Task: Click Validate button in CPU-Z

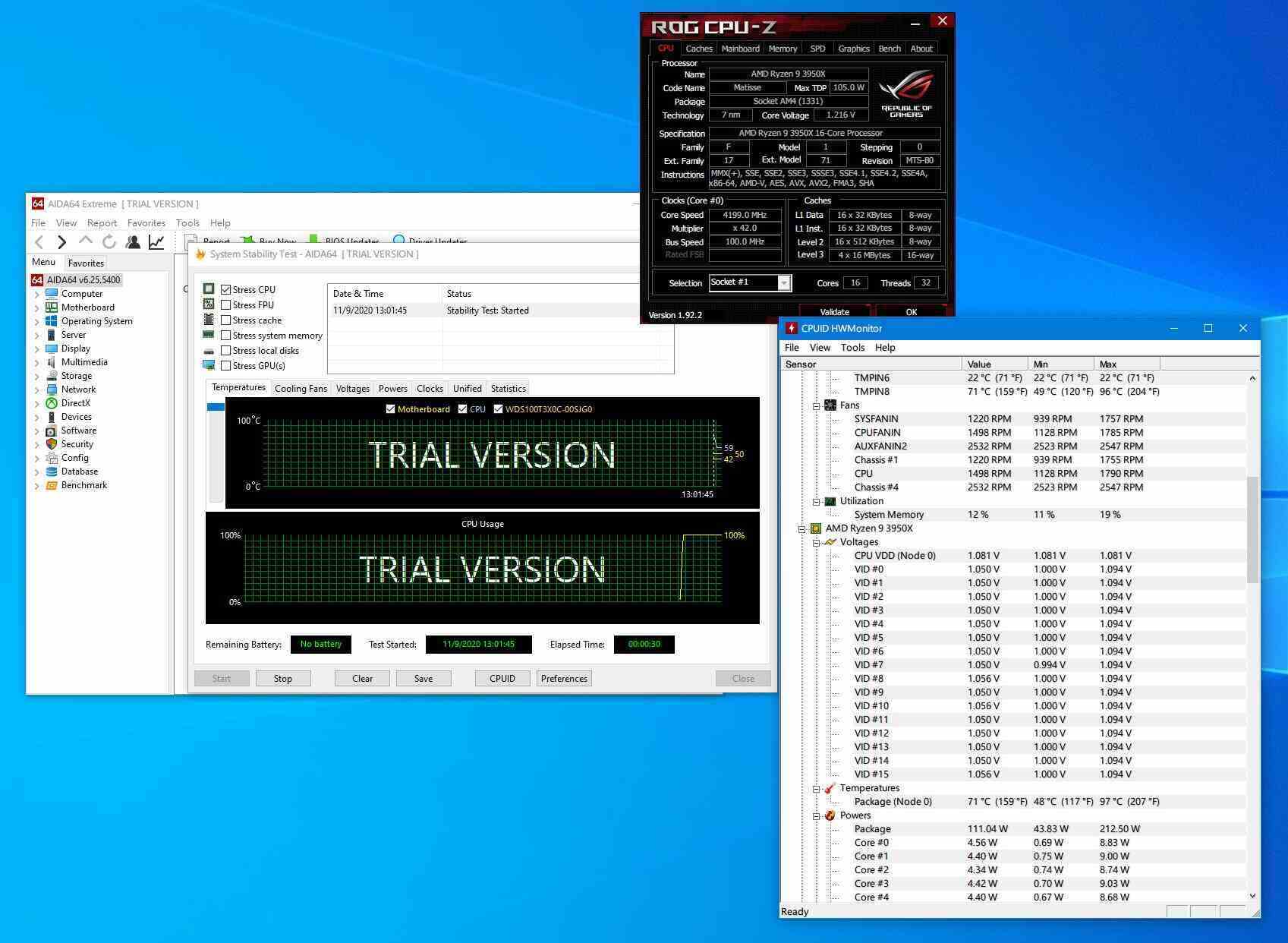Action: click(835, 311)
